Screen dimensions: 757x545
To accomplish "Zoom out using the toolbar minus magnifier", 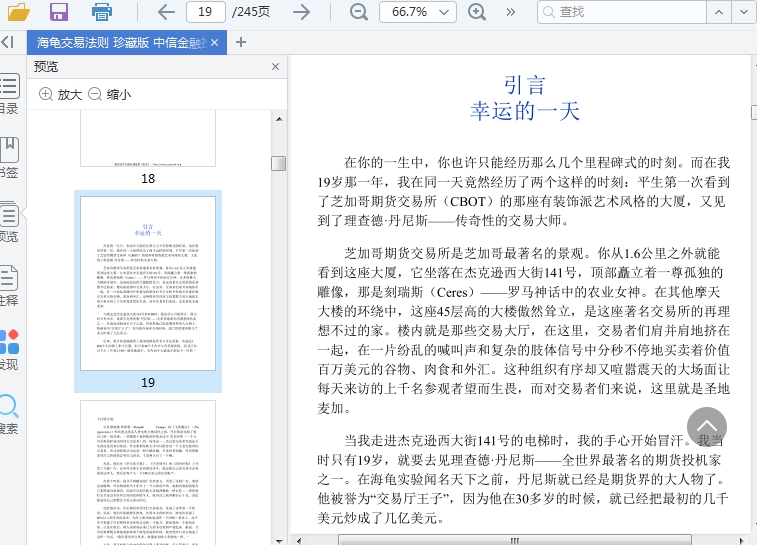I will click(x=358, y=12).
